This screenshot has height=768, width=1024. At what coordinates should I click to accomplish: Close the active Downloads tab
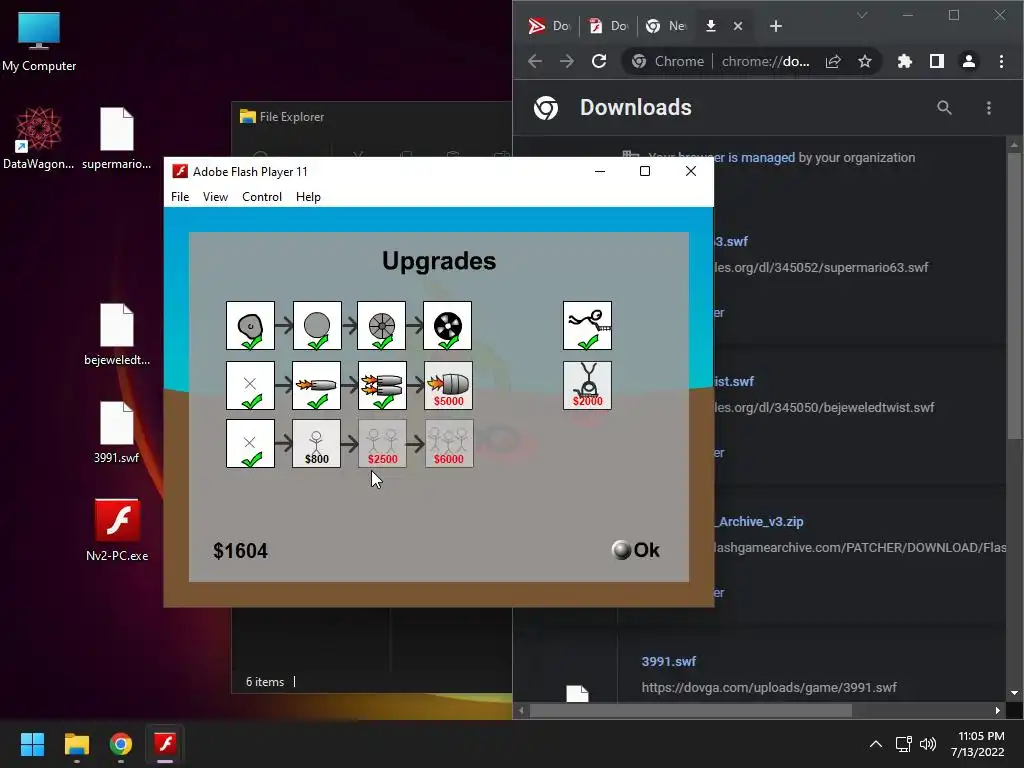click(x=738, y=26)
